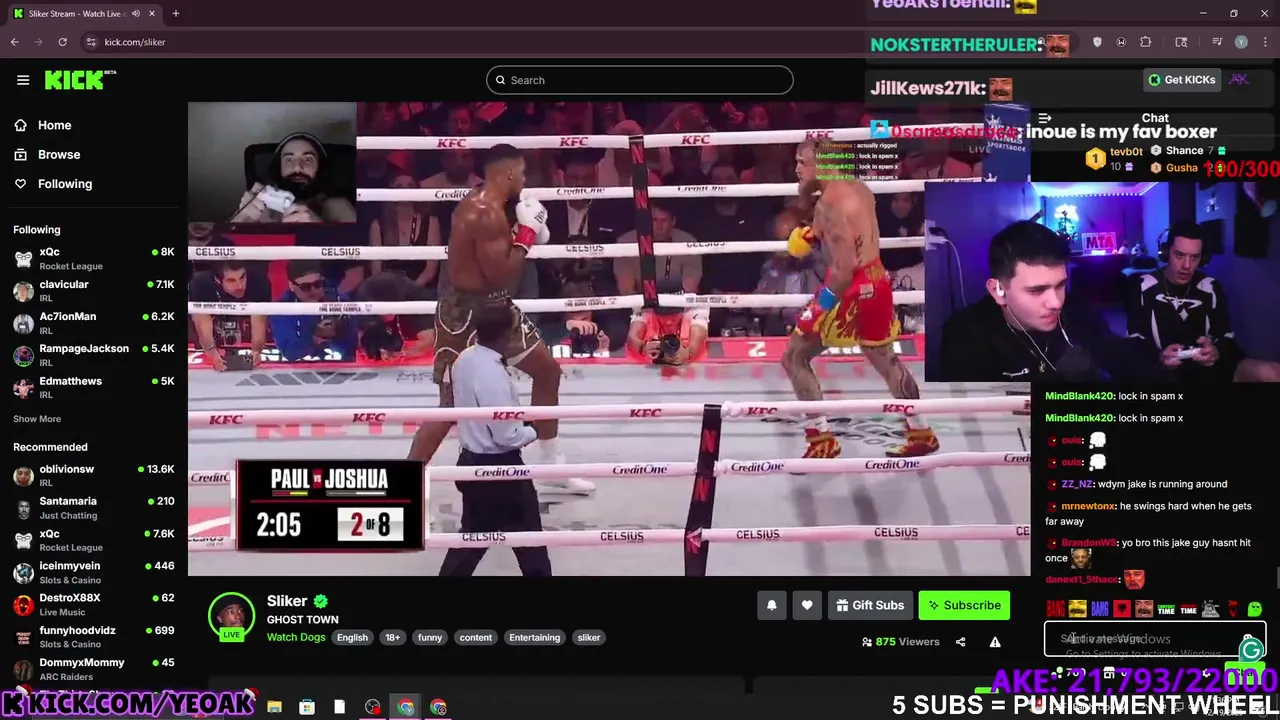This screenshot has height=720, width=1280.
Task: Open Microsoft Store from taskbar
Action: click(x=307, y=707)
